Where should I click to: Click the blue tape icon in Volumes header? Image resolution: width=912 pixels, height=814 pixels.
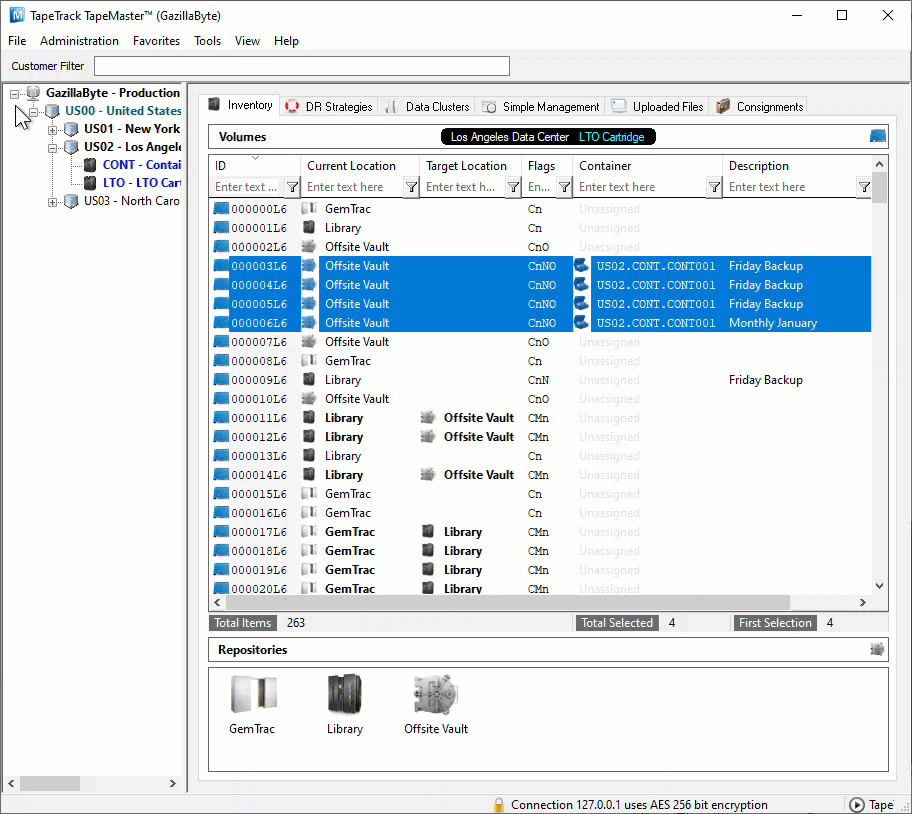click(x=878, y=137)
